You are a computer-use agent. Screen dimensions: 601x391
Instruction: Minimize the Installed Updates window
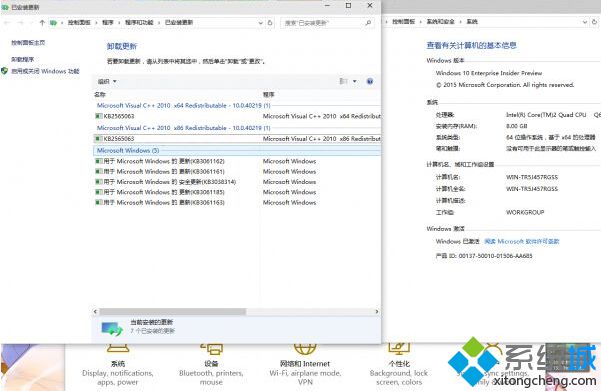327,5
